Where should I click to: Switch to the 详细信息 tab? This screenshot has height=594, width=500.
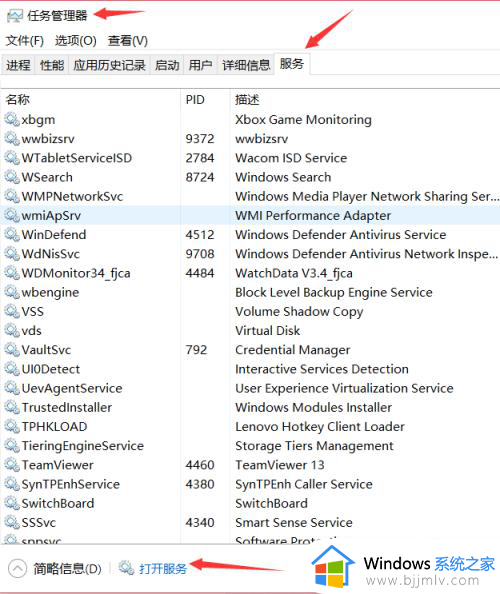pyautogui.click(x=246, y=65)
